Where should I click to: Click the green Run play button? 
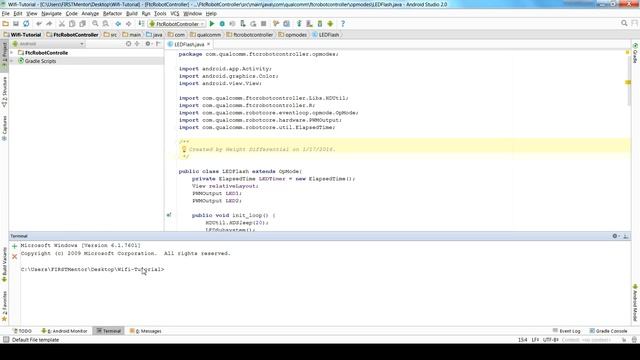212,24
